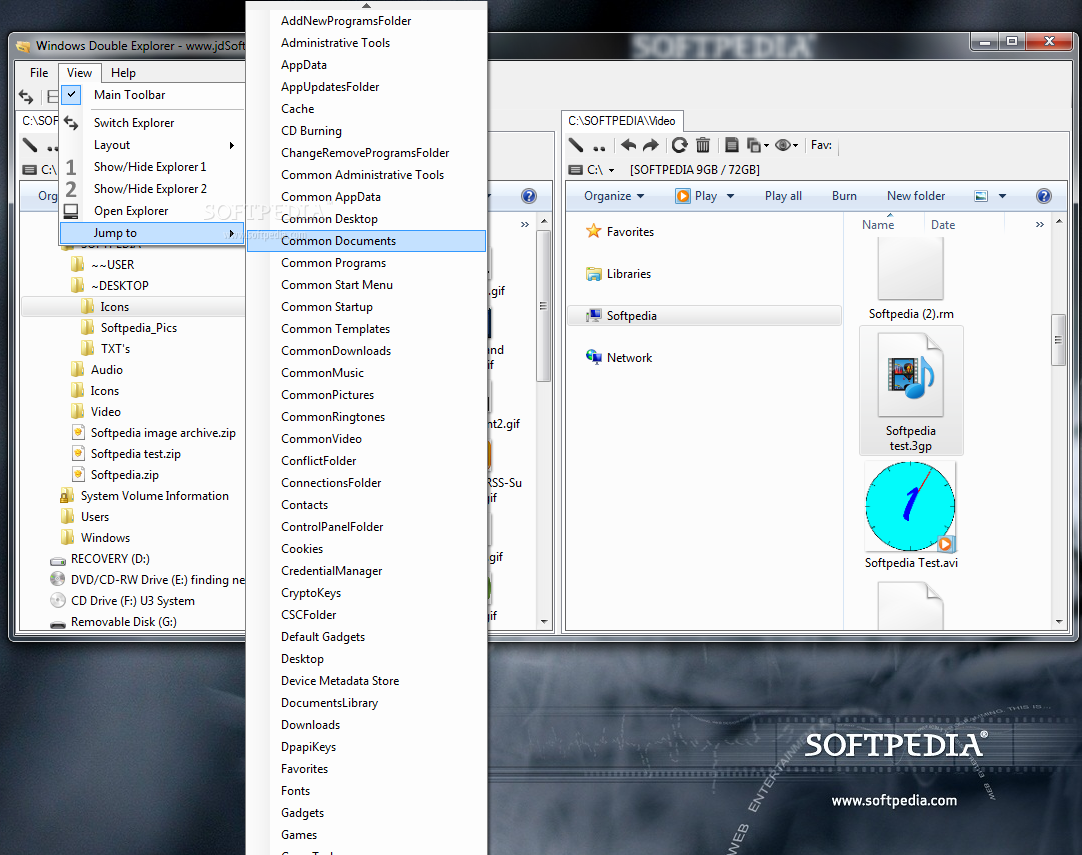Click scroll down arrow of right file list
1082x855 pixels.
tap(1059, 622)
